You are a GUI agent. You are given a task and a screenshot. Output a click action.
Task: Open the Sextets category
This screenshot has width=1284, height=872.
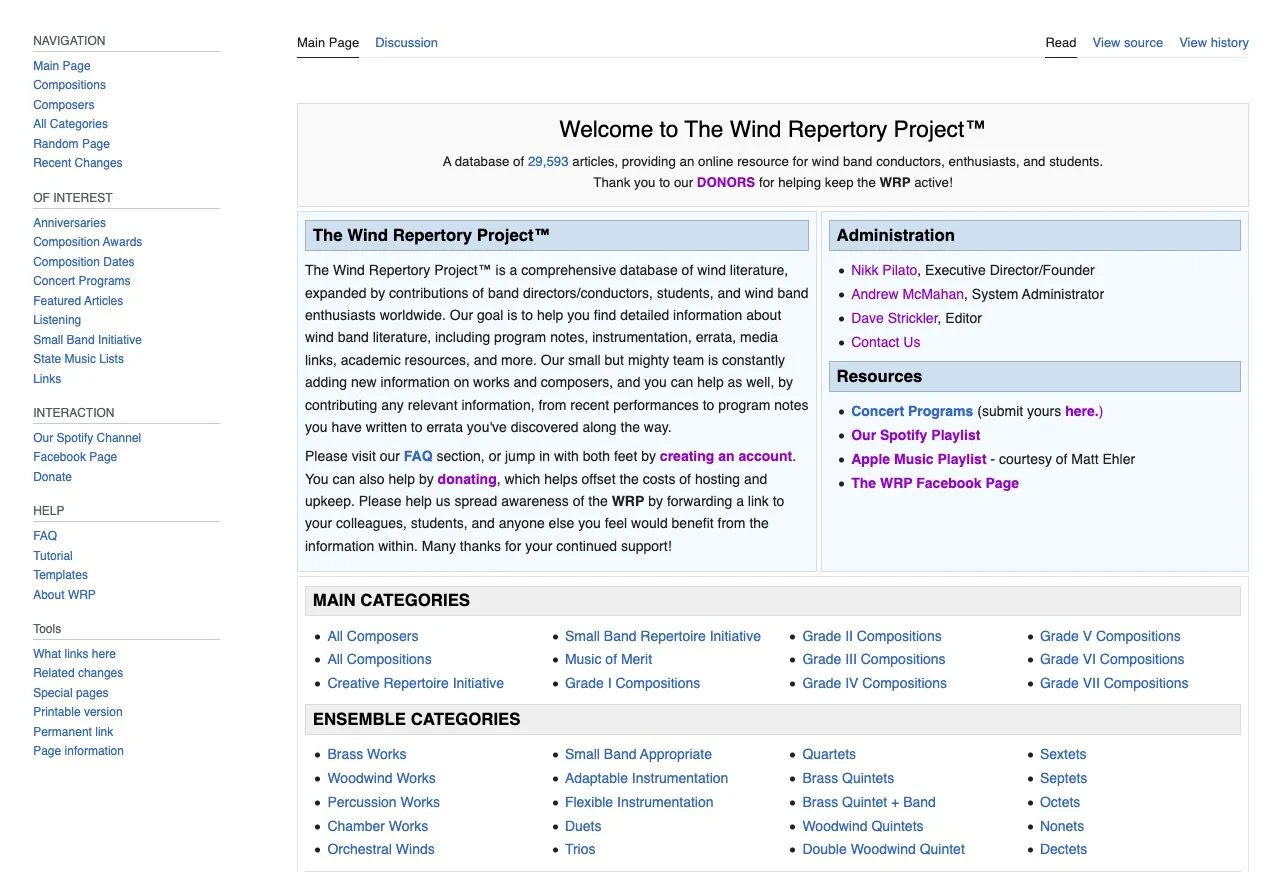point(1063,754)
